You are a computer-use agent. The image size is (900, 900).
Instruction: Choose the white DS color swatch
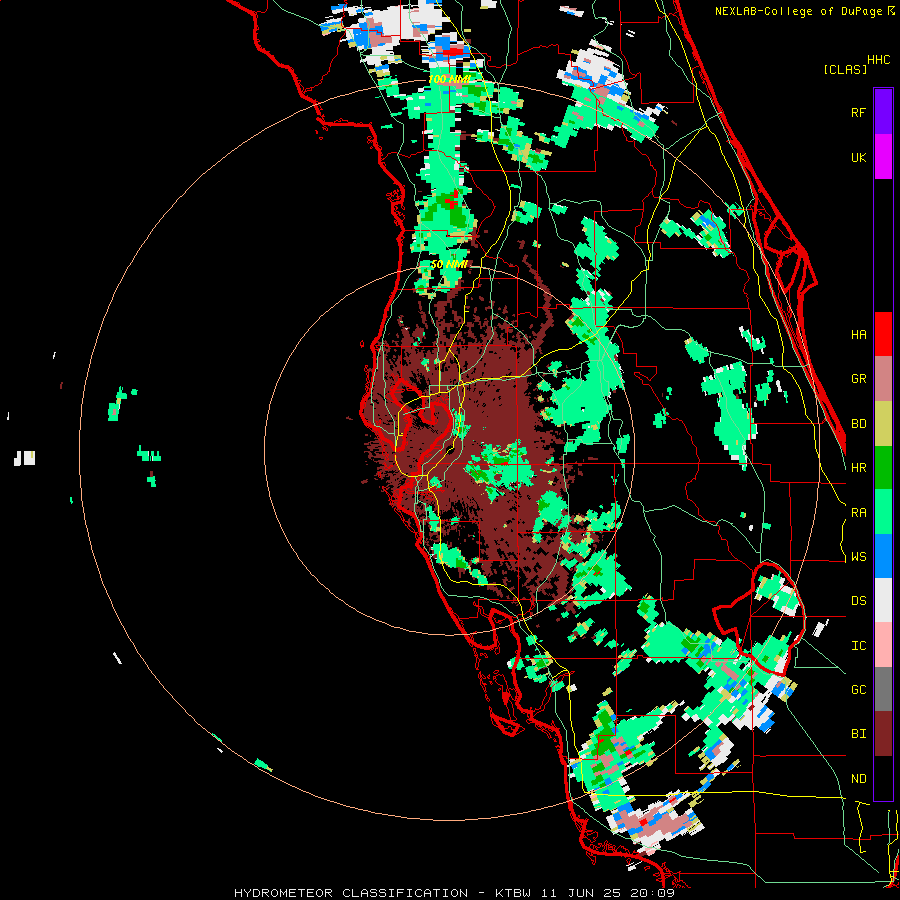[x=883, y=600]
